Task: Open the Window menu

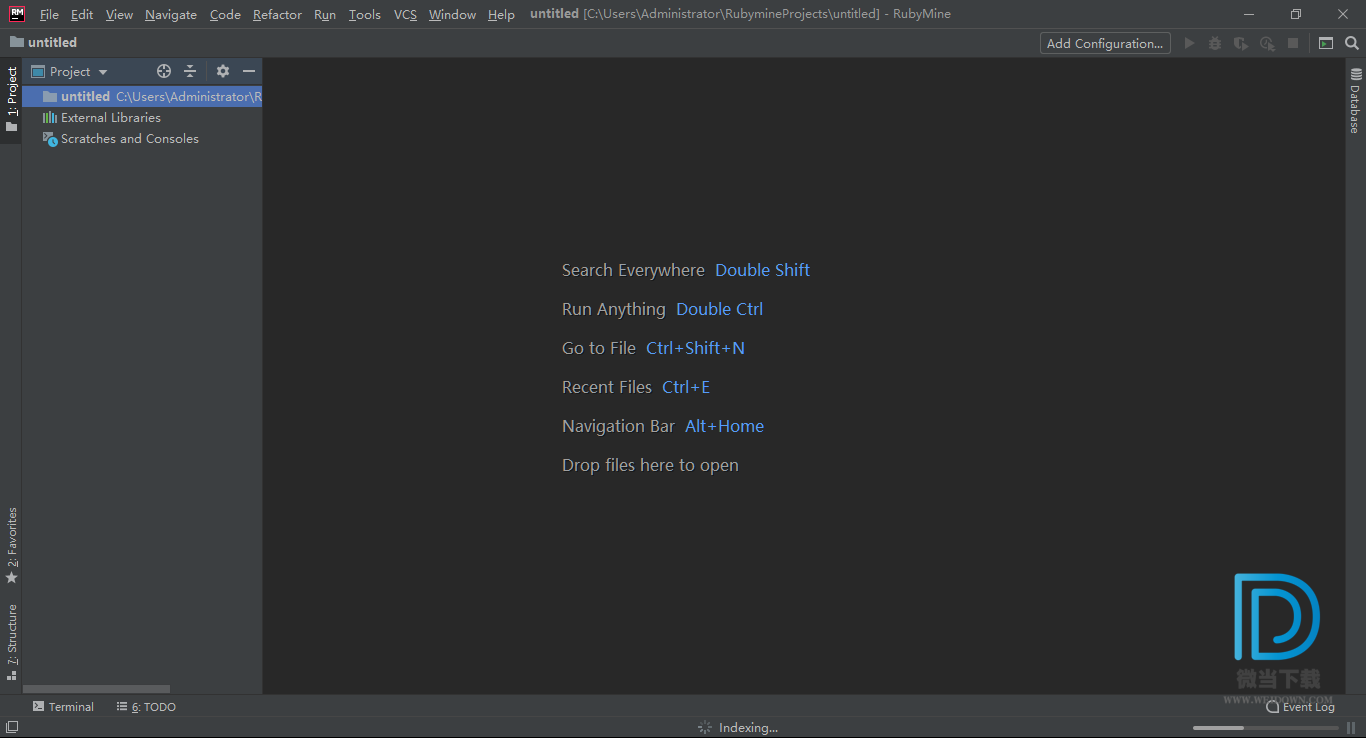Action: (x=452, y=14)
